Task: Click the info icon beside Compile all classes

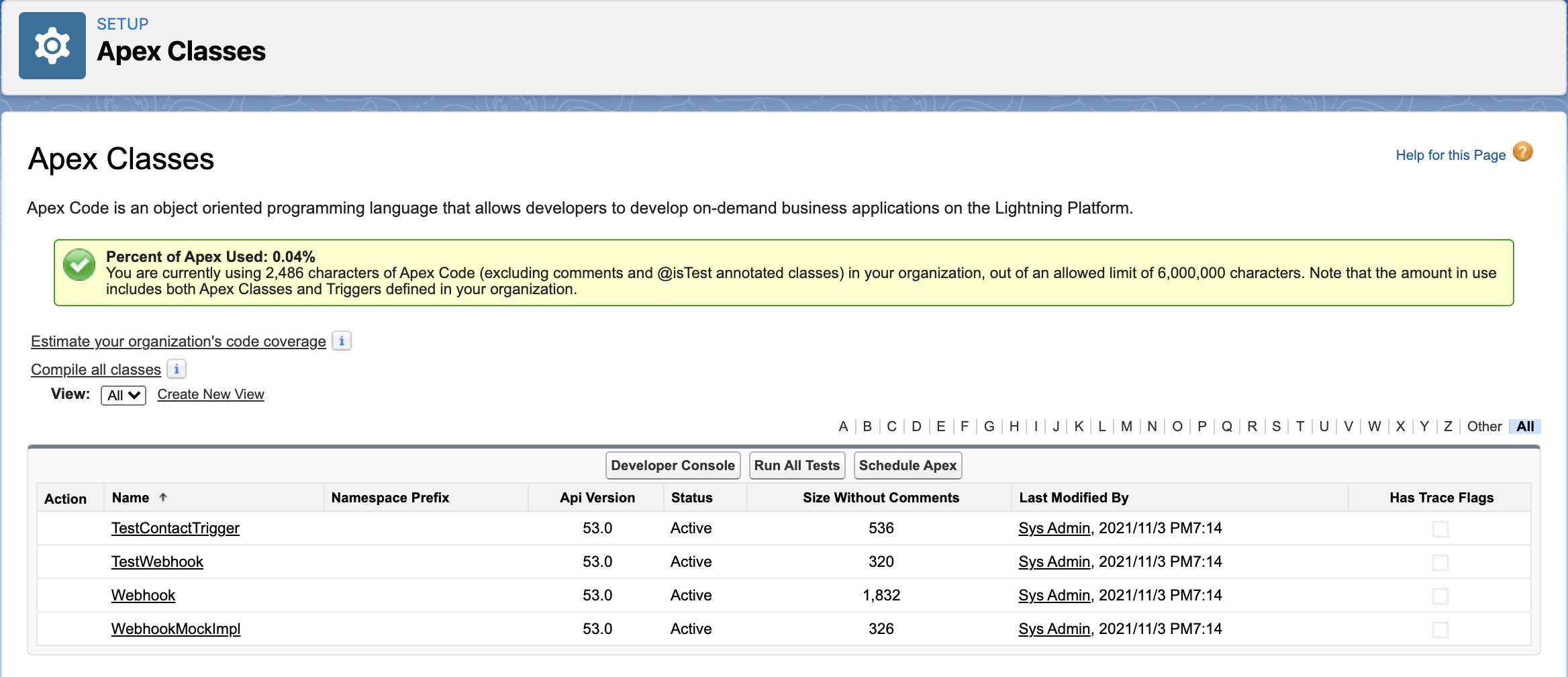Action: click(177, 369)
